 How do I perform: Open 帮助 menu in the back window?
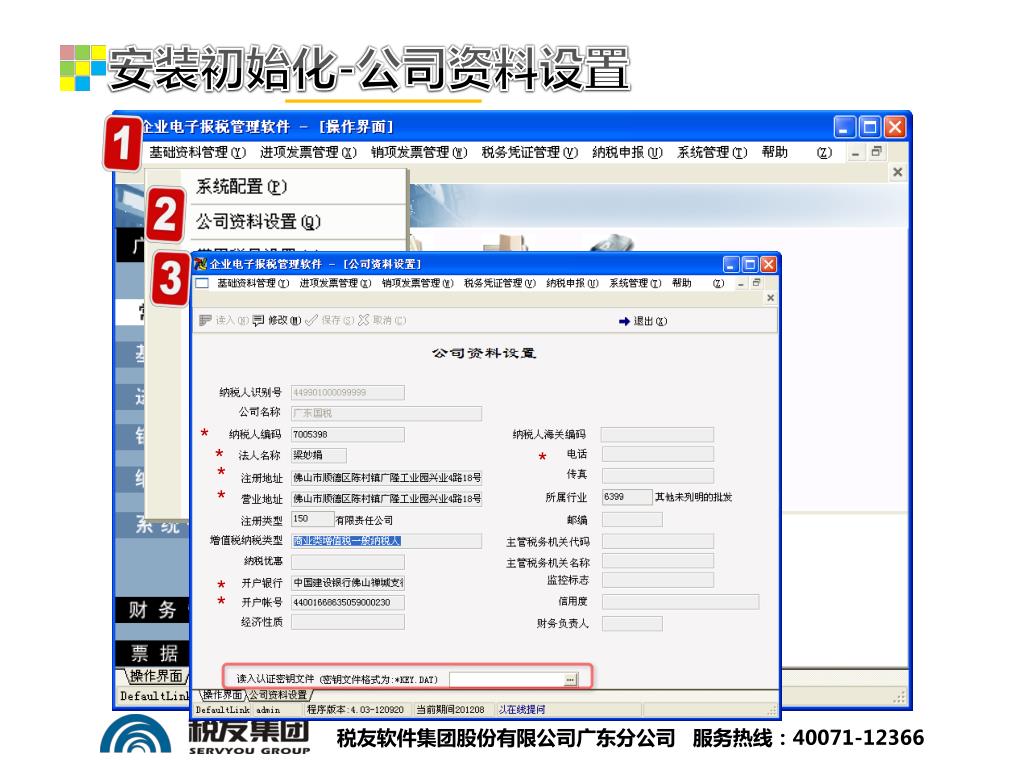(x=775, y=152)
